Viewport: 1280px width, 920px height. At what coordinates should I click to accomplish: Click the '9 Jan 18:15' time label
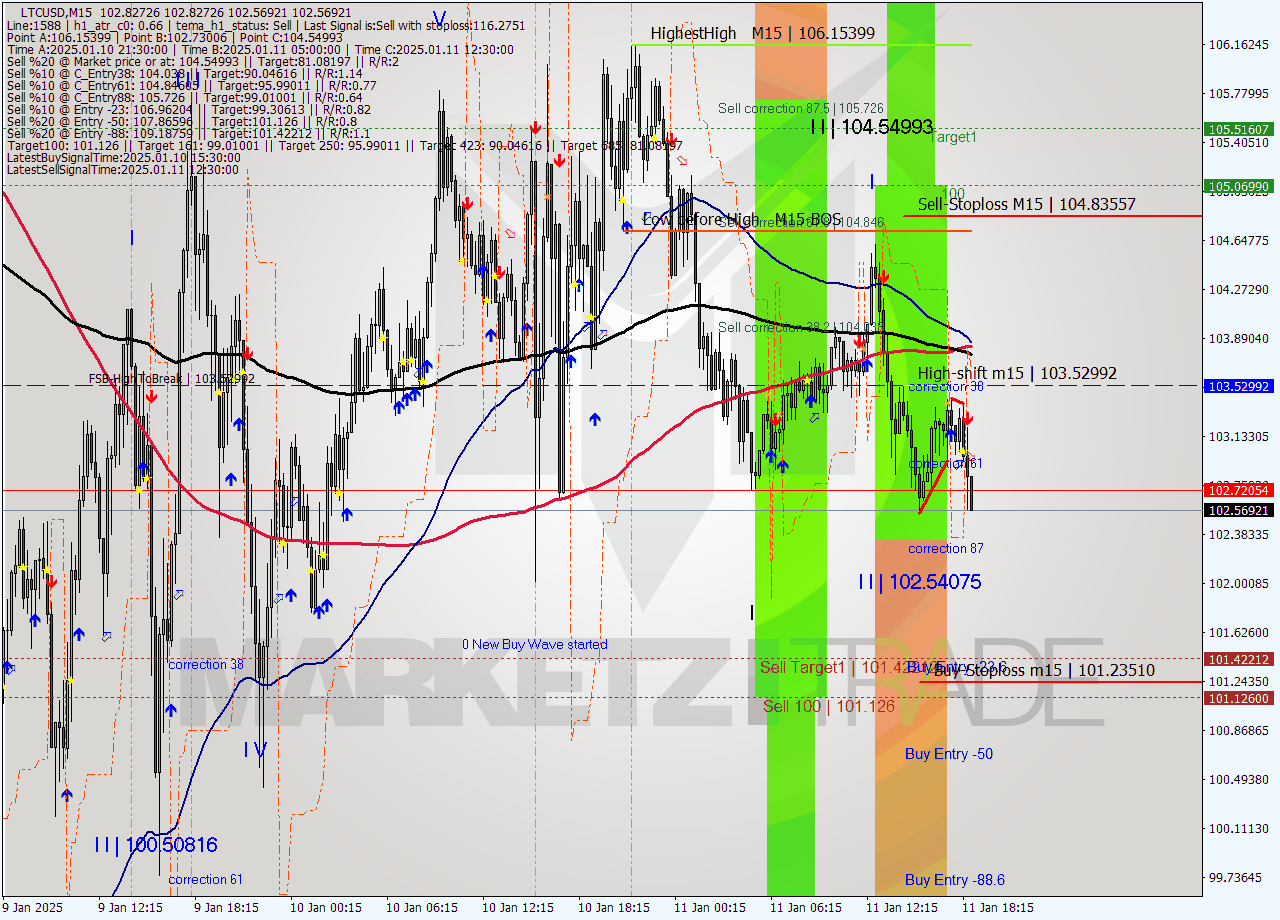point(226,908)
